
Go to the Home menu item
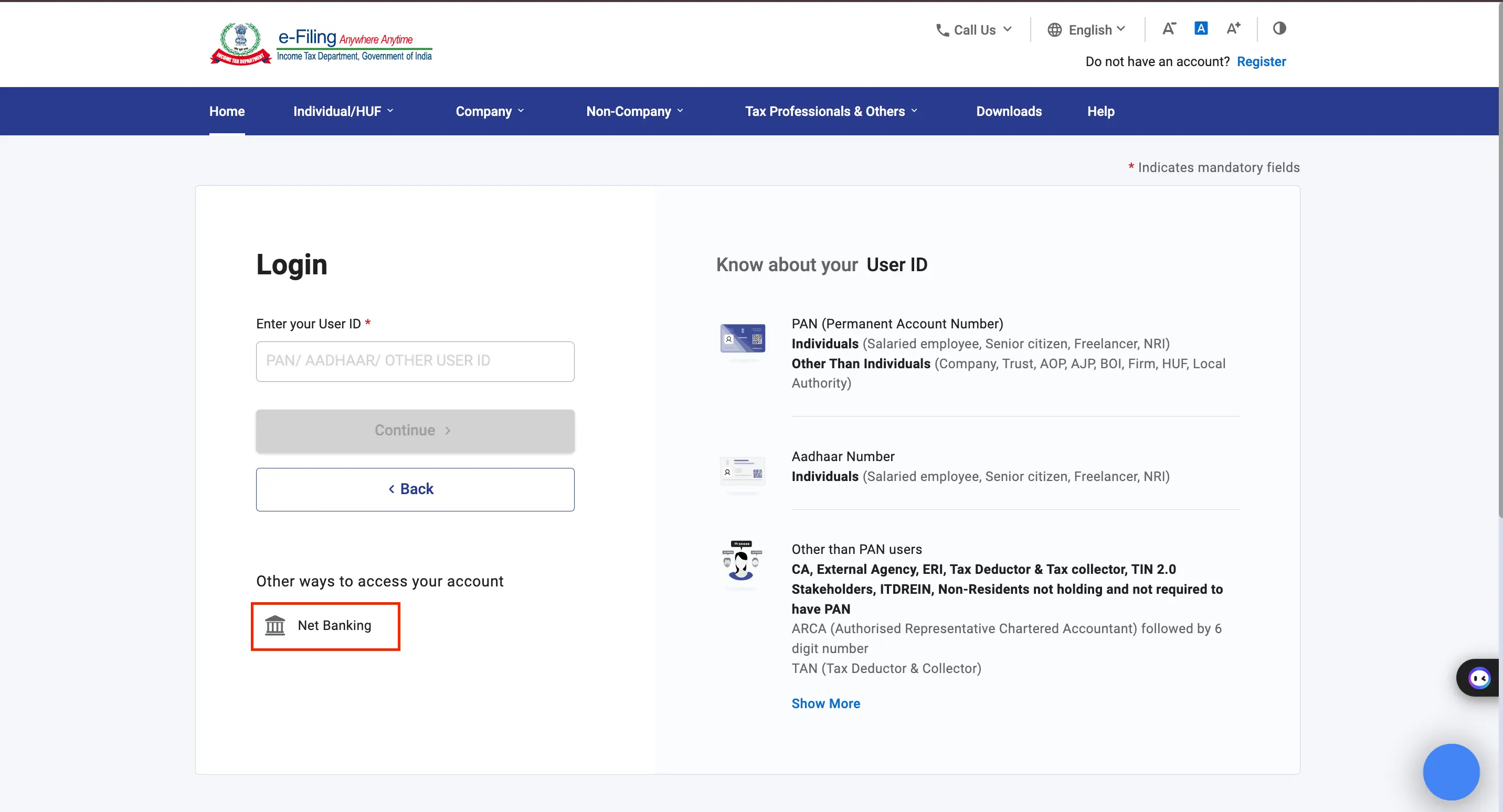pyautogui.click(x=227, y=111)
